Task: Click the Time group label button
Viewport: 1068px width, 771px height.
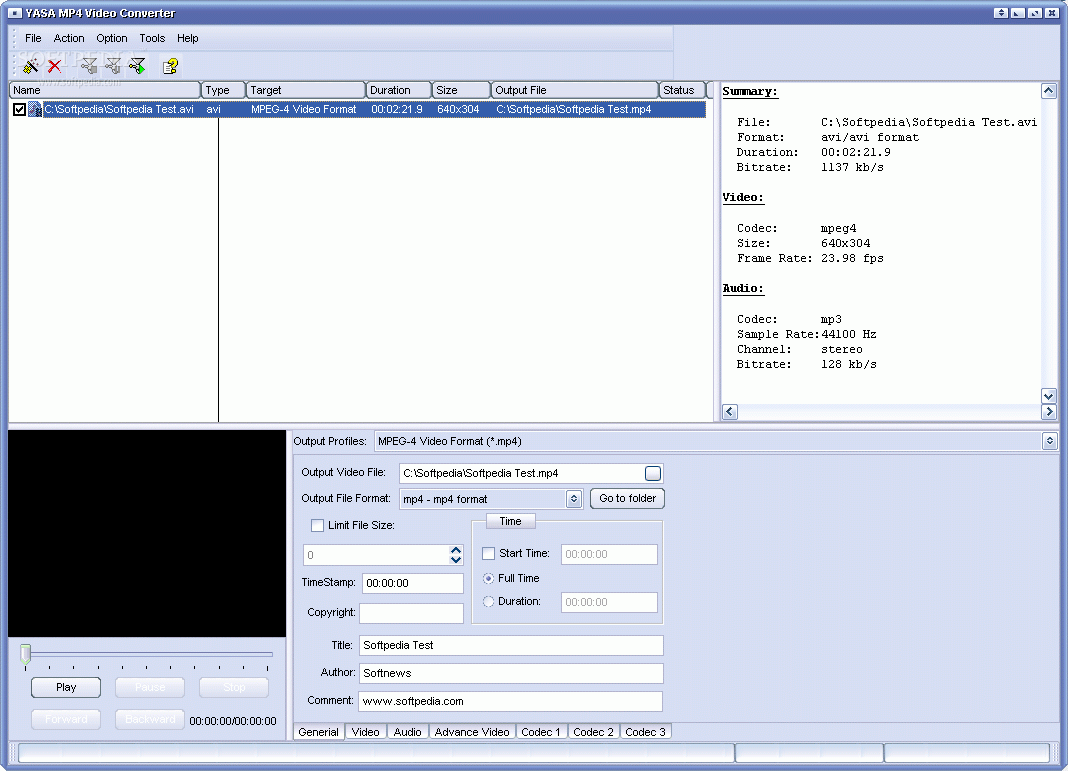Action: coord(510,521)
